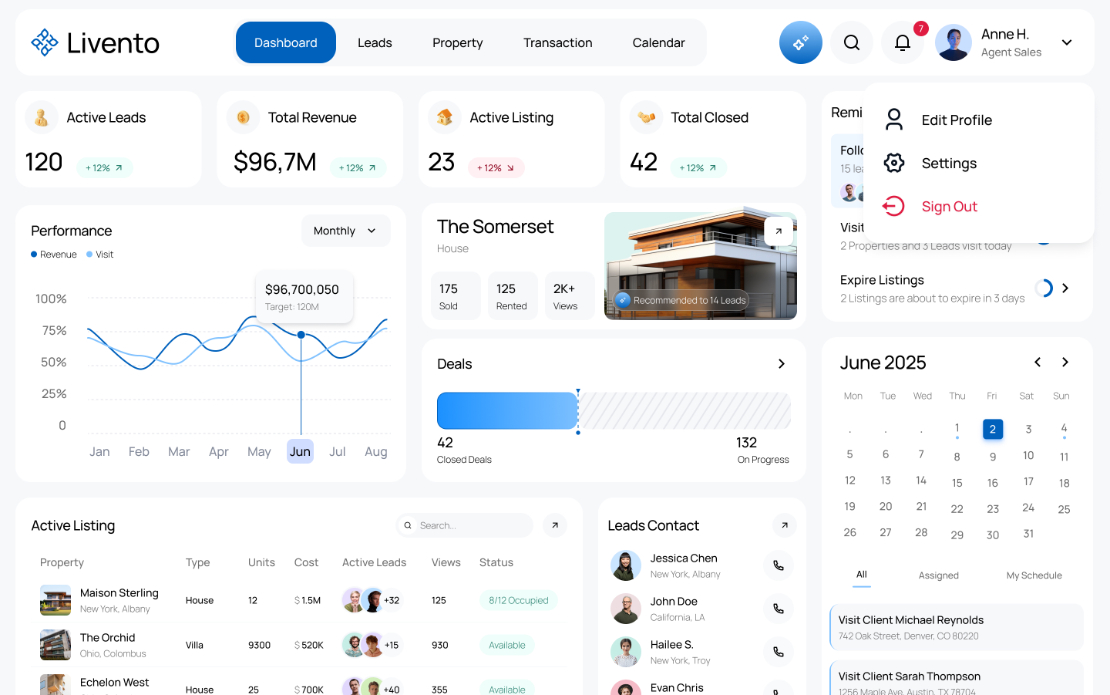
Task: Click the Total Closed handshake icon
Action: tap(646, 117)
